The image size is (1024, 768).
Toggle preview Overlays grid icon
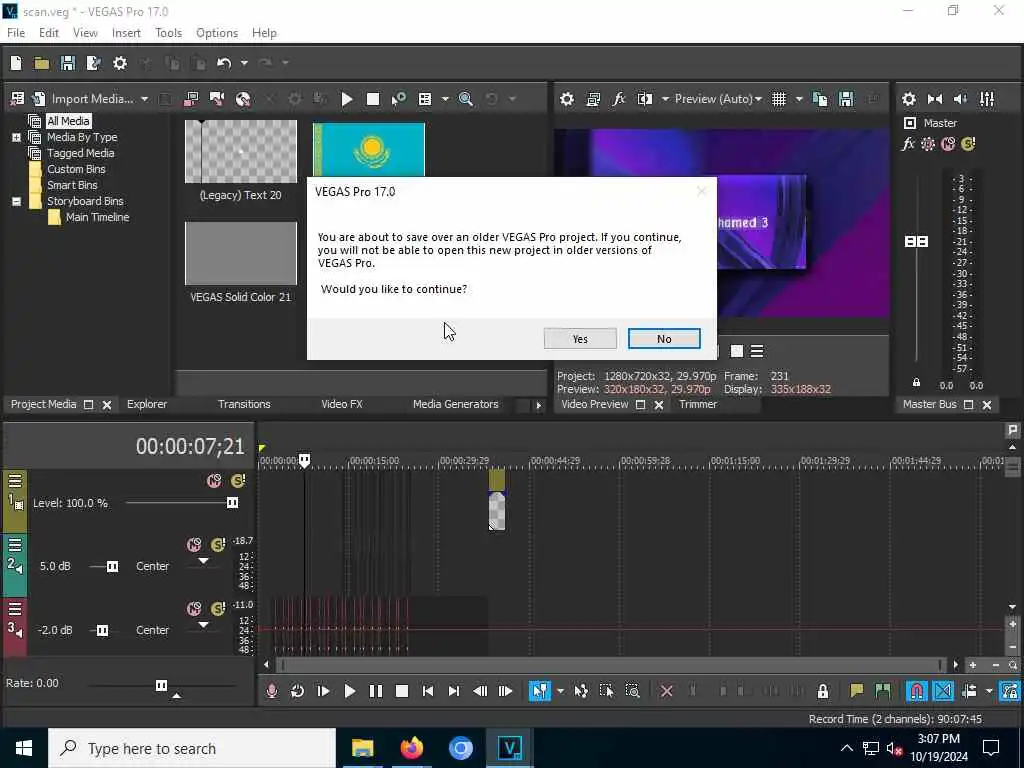click(778, 99)
